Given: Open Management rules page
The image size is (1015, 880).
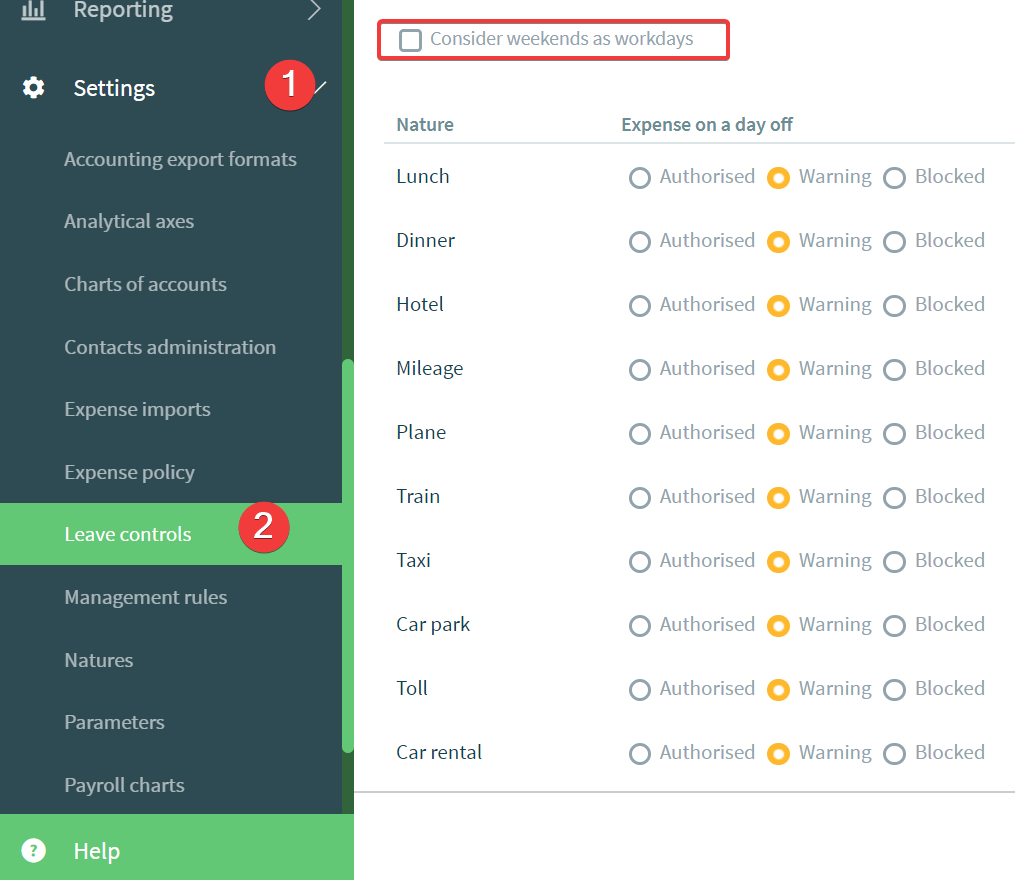Looking at the screenshot, I should click(146, 597).
